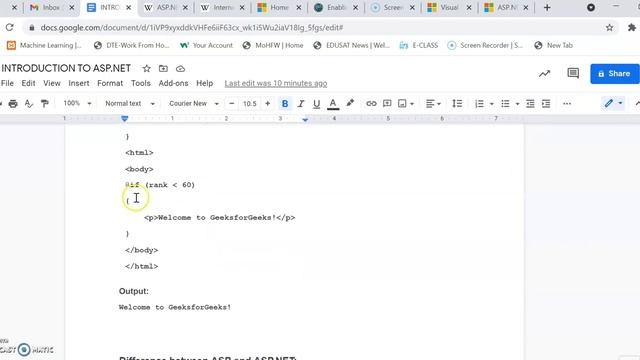Click the Numbered list icon
Viewport: 640px width, 360px height.
pos(479,104)
